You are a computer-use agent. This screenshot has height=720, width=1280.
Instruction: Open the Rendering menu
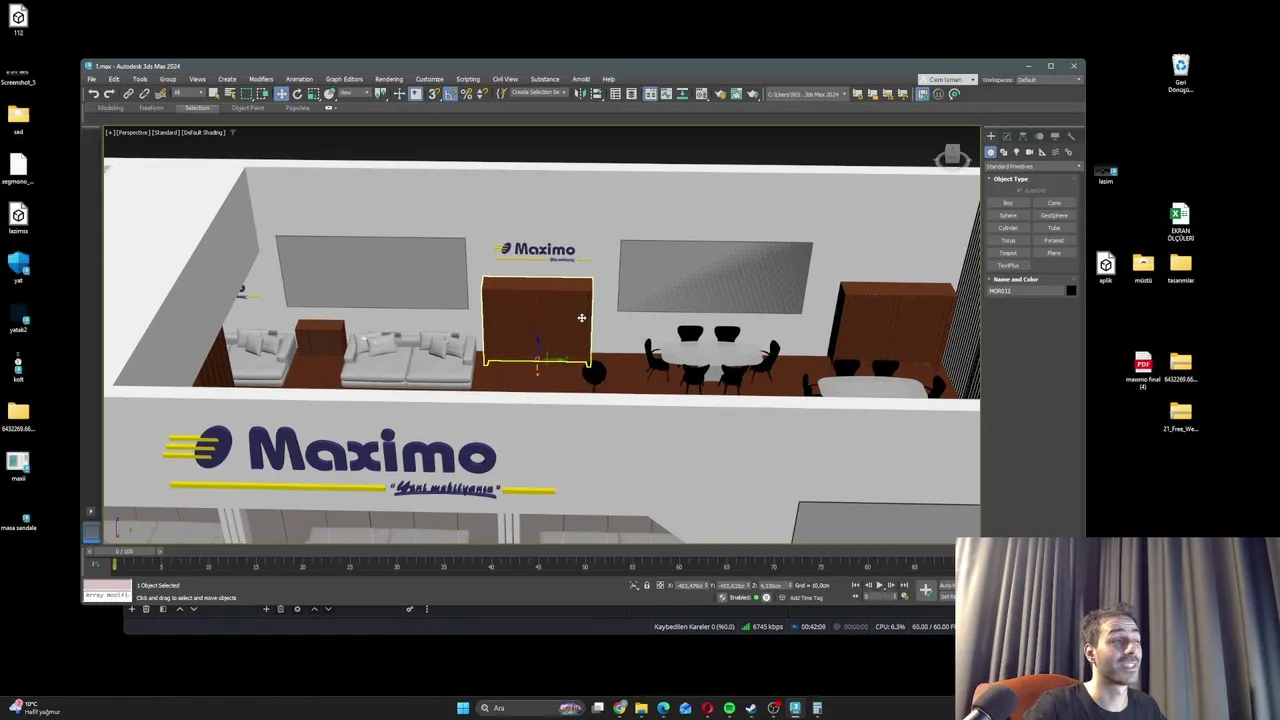point(389,79)
